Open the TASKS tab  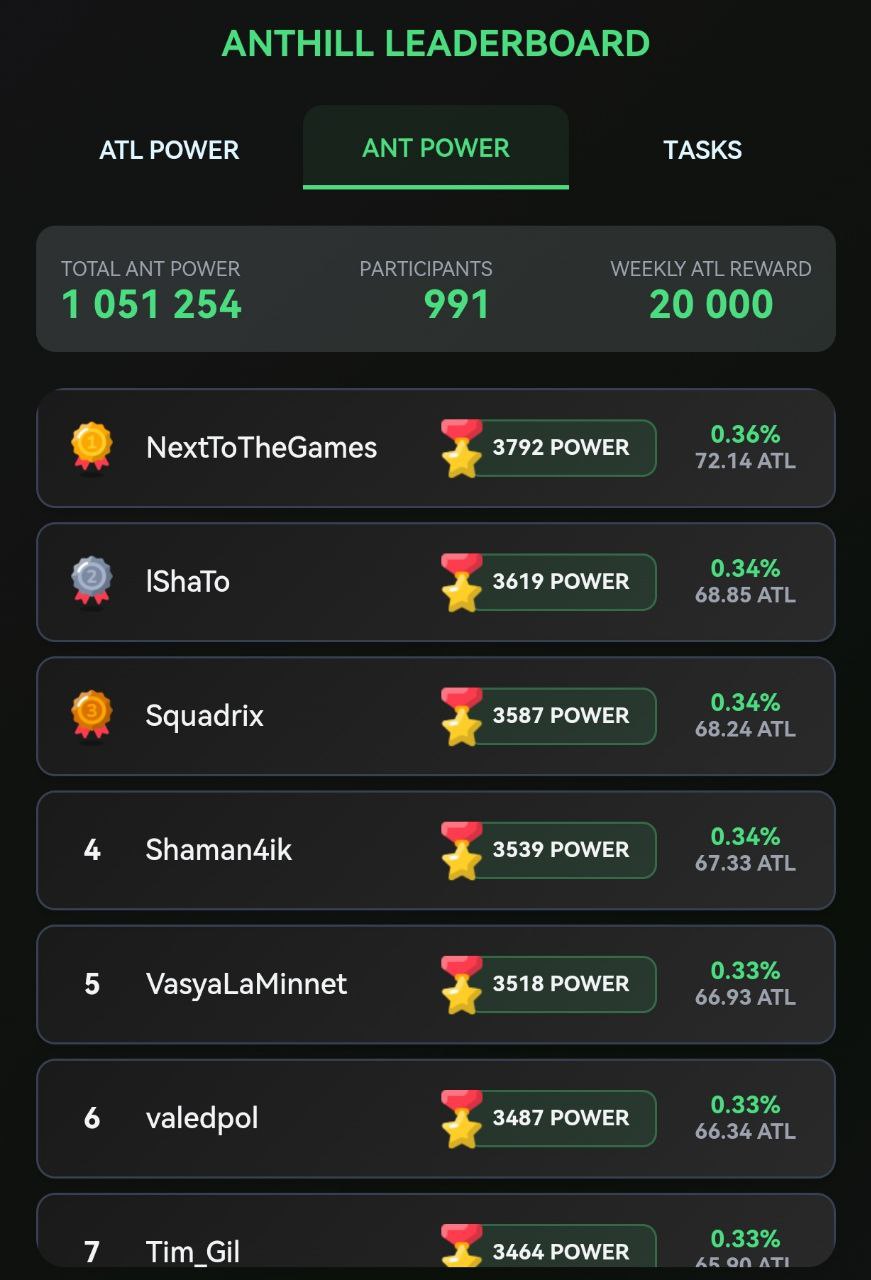[702, 150]
